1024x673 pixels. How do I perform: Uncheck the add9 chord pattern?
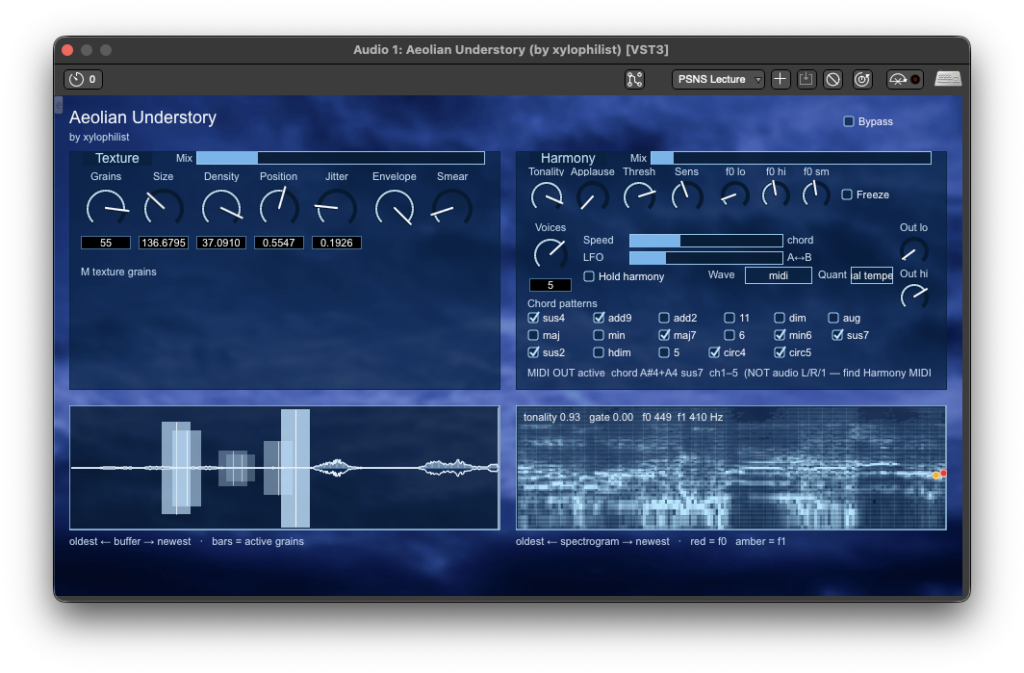point(598,318)
